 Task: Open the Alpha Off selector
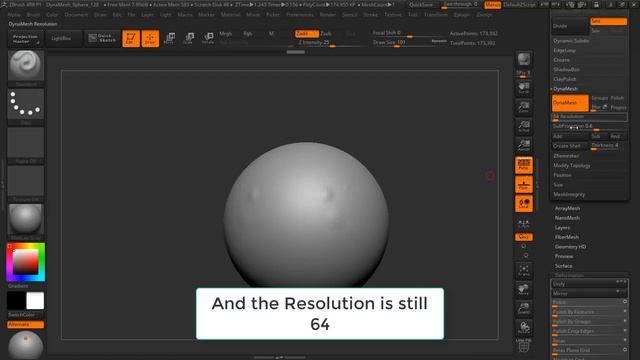coord(26,142)
